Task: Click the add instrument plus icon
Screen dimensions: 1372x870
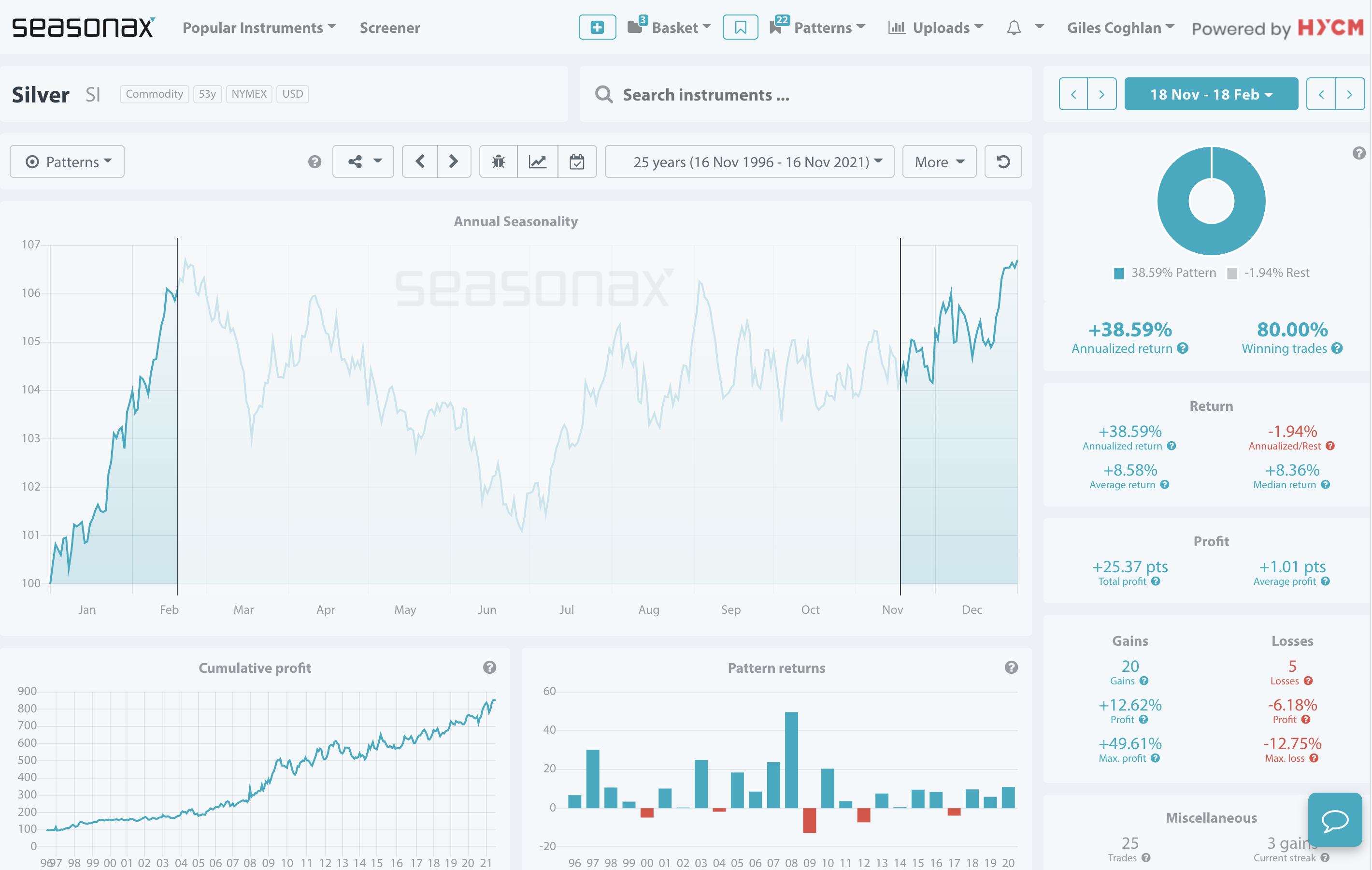Action: tap(597, 28)
